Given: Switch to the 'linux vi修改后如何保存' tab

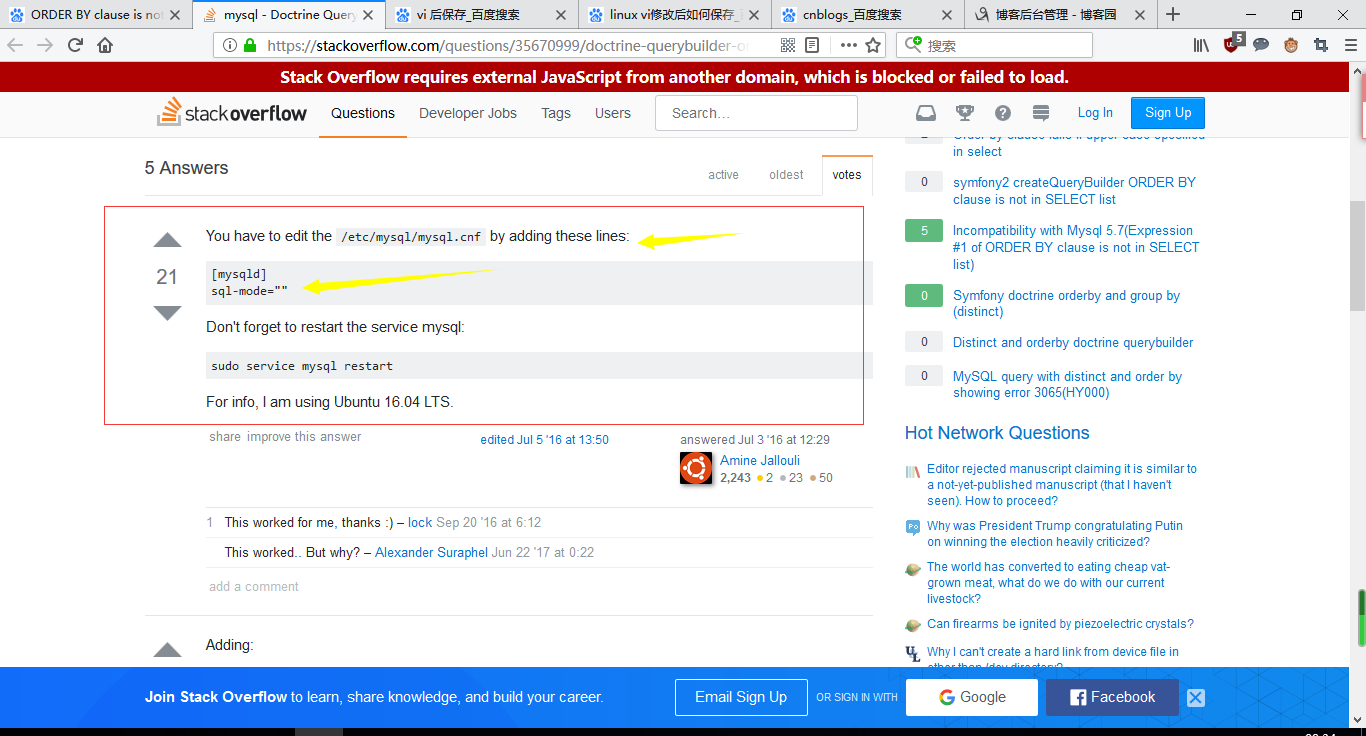Looking at the screenshot, I should point(675,15).
